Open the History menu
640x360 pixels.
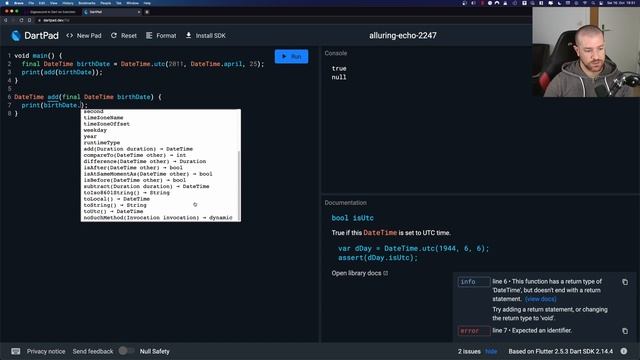[x=68, y=3]
